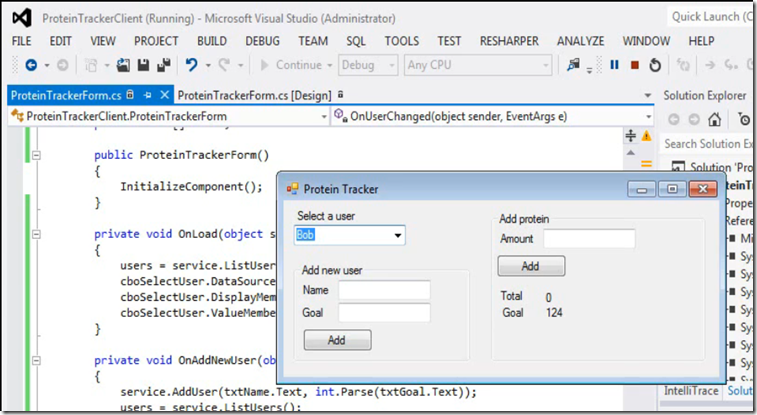Click the Name input field
757x415 pixels.
tap(384, 290)
